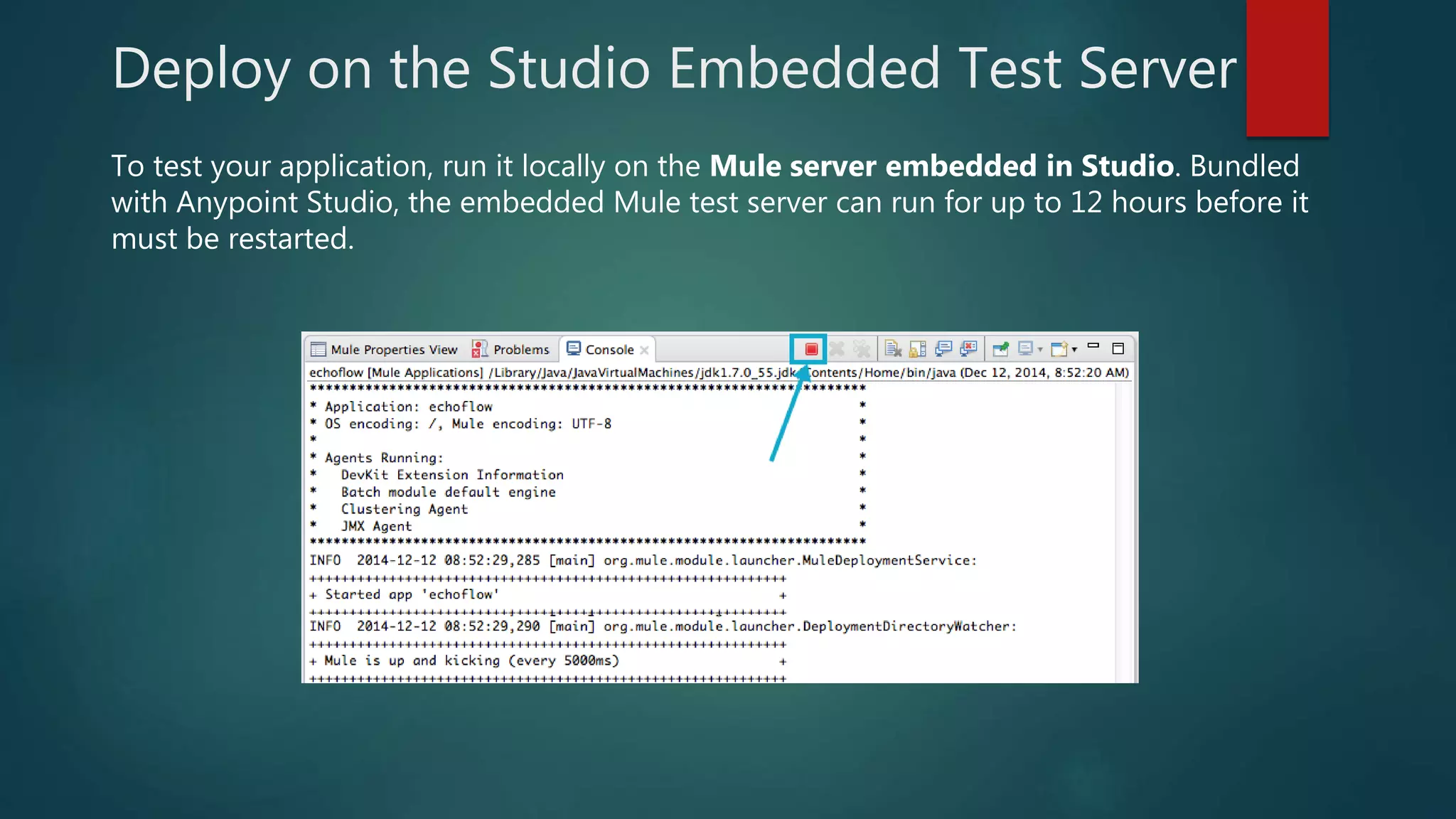1456x819 pixels.
Task: Click the echoflow launch path header line
Action: click(x=719, y=373)
